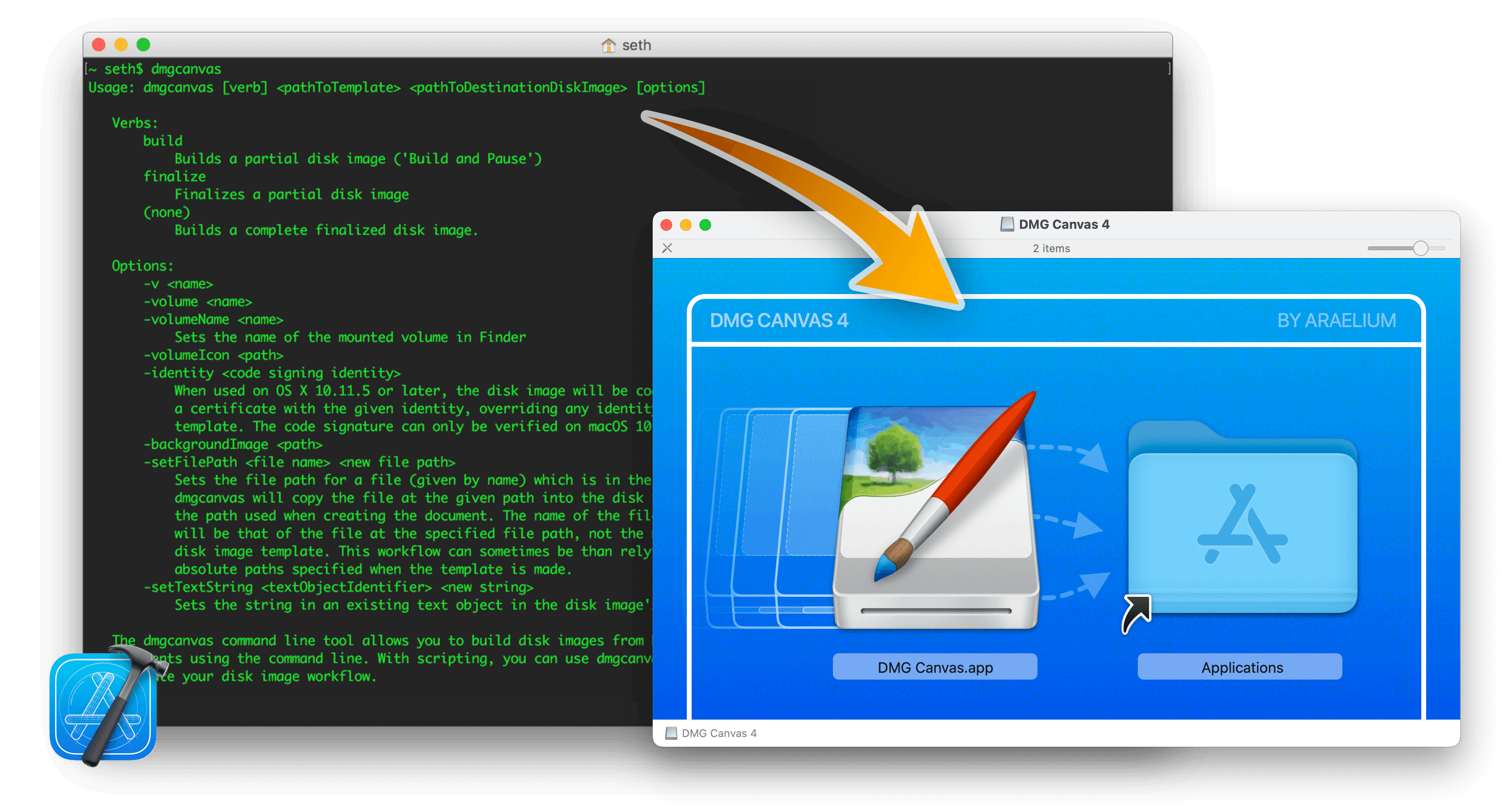Click the home icon in the seth terminal title

click(608, 45)
